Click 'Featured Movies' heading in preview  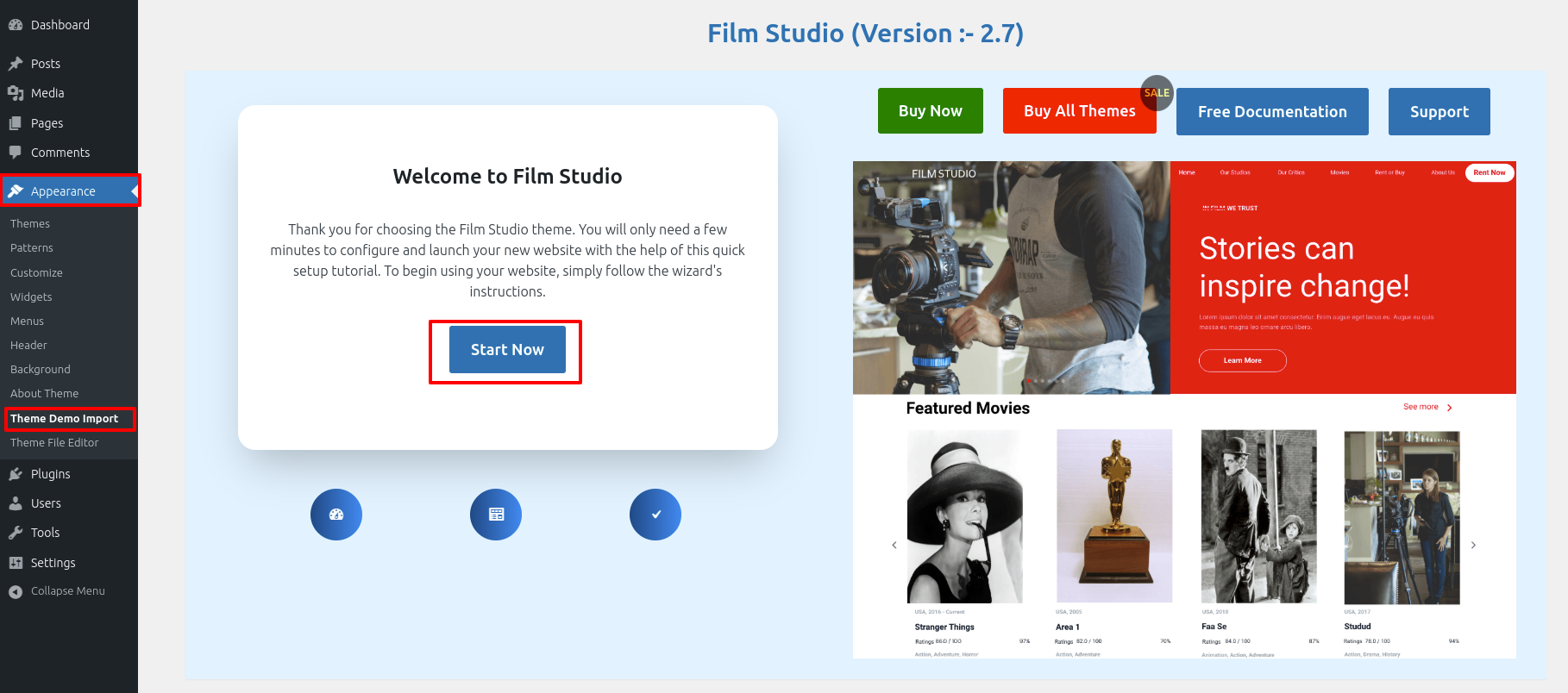(968, 408)
